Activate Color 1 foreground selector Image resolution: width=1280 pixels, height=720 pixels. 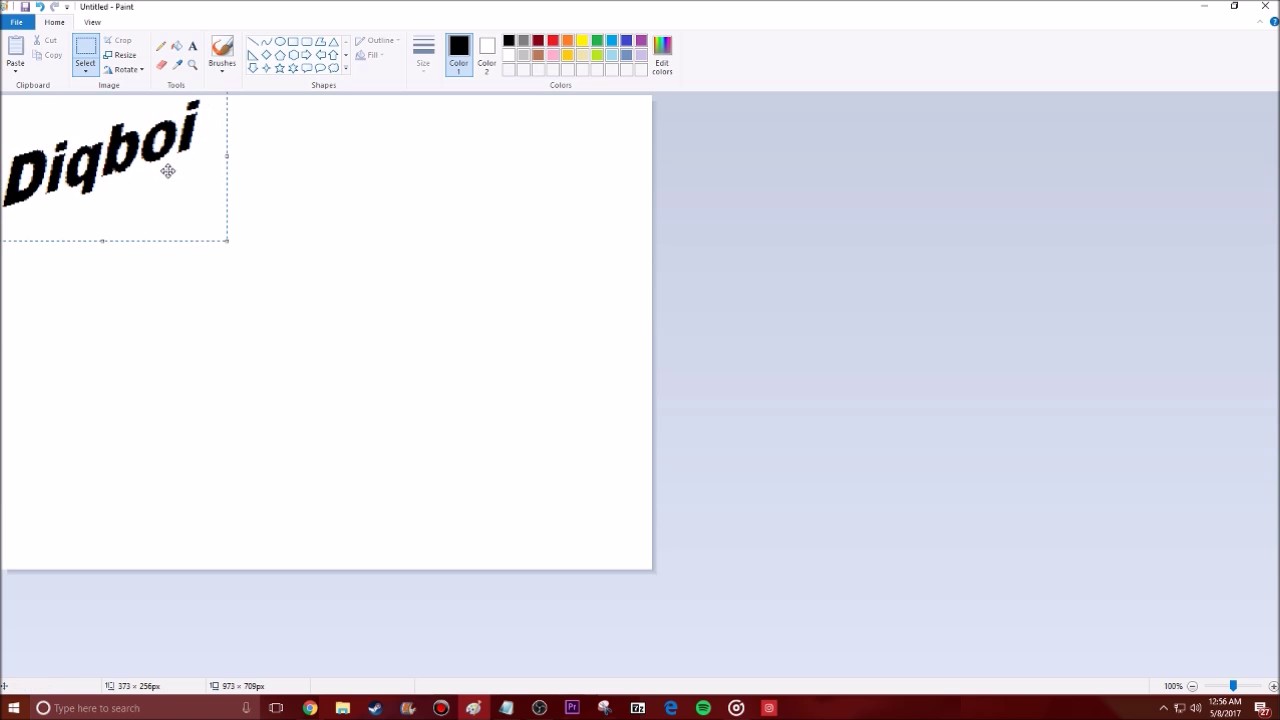[x=459, y=55]
